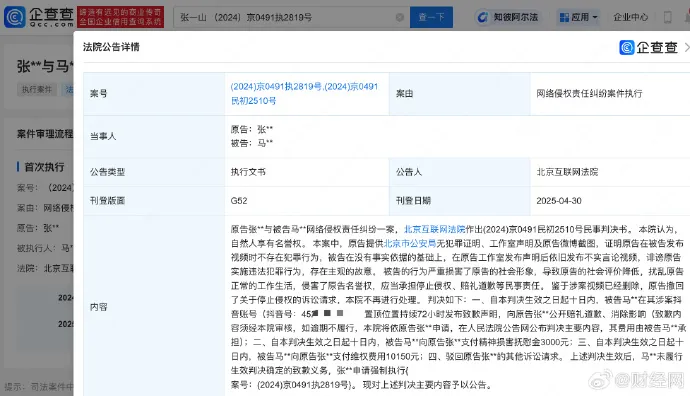
Task: Select 首次执行 in the case flow sidebar
Action: pos(44,167)
